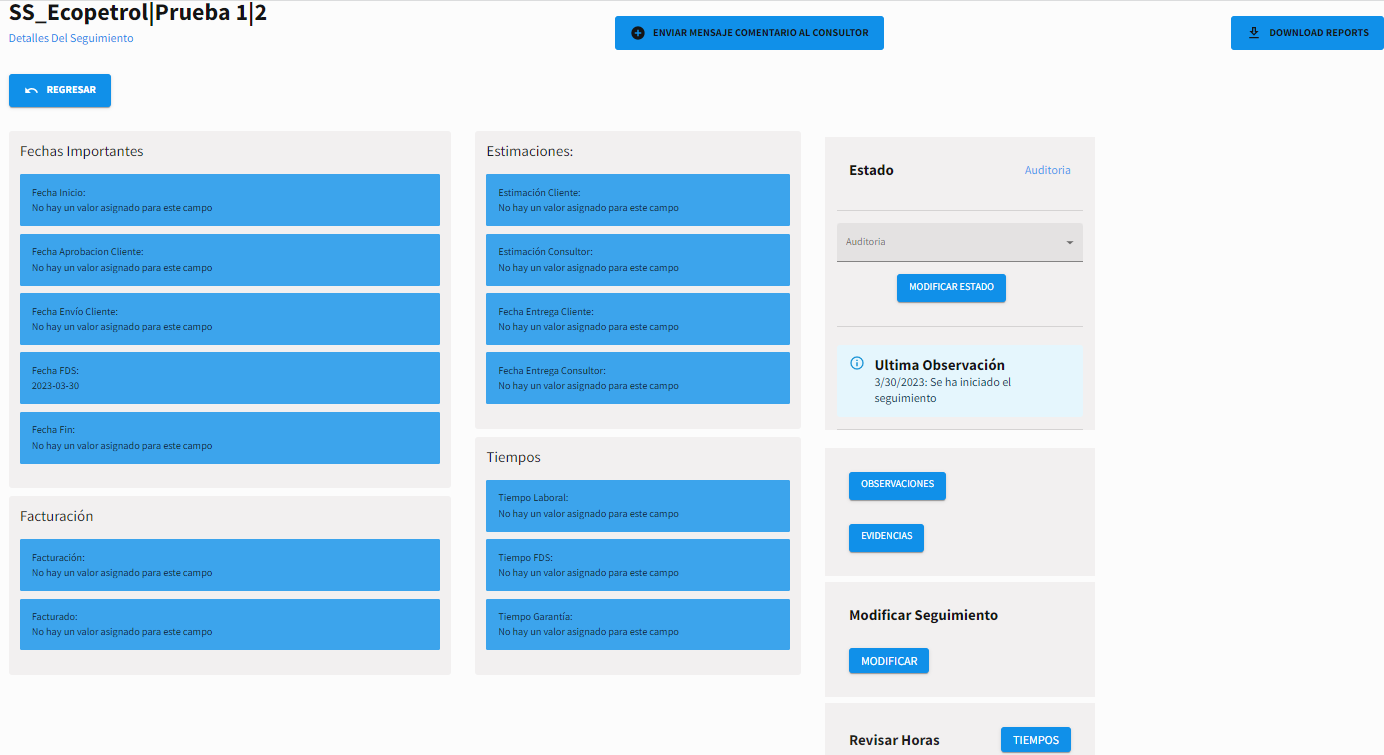
Task: Click the plus icon on Enviar Mensaje button
Action: tap(638, 33)
